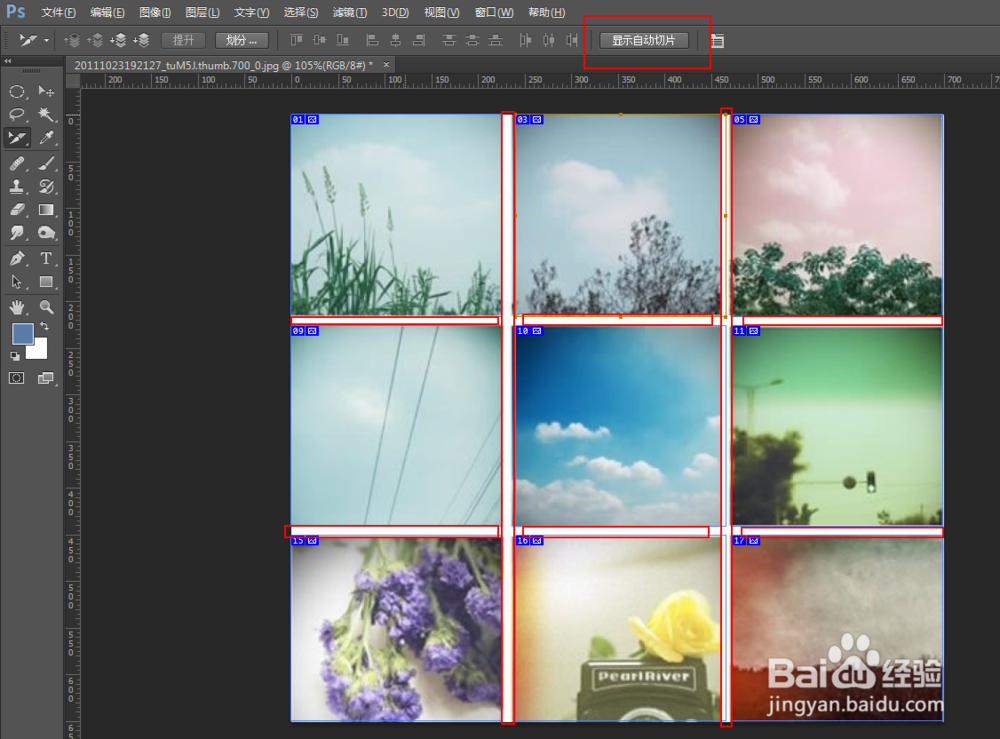Open the 滤镜(T) menu

point(349,12)
